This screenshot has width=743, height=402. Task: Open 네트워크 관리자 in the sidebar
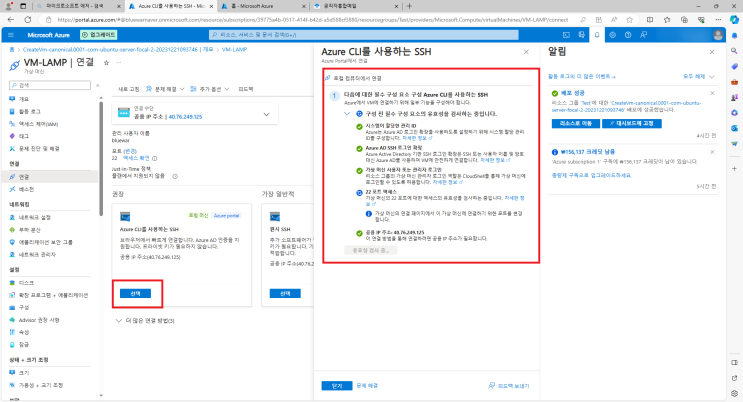37,254
